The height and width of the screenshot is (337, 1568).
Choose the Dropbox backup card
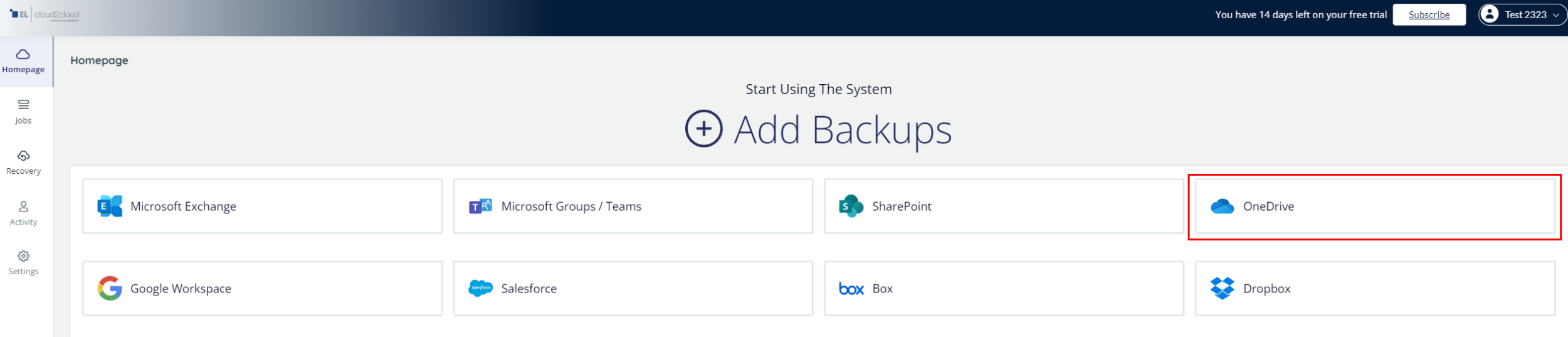pyautogui.click(x=1374, y=288)
